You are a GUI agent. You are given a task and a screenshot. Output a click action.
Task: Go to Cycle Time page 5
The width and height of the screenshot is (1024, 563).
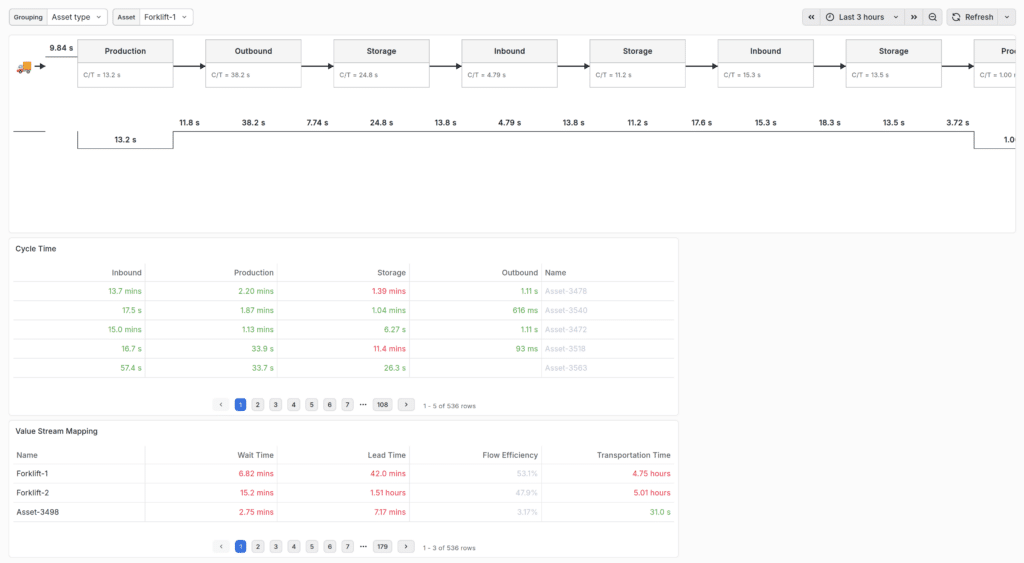[x=312, y=405]
